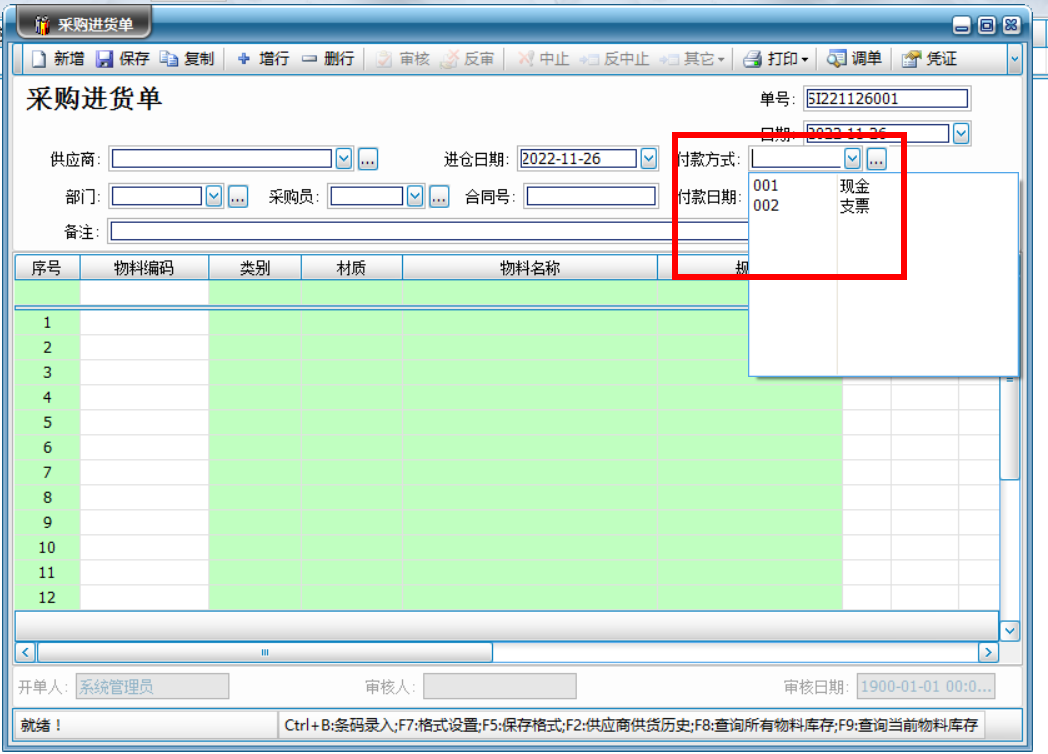
Task: Open the 部门 department dropdown
Action: click(x=214, y=197)
